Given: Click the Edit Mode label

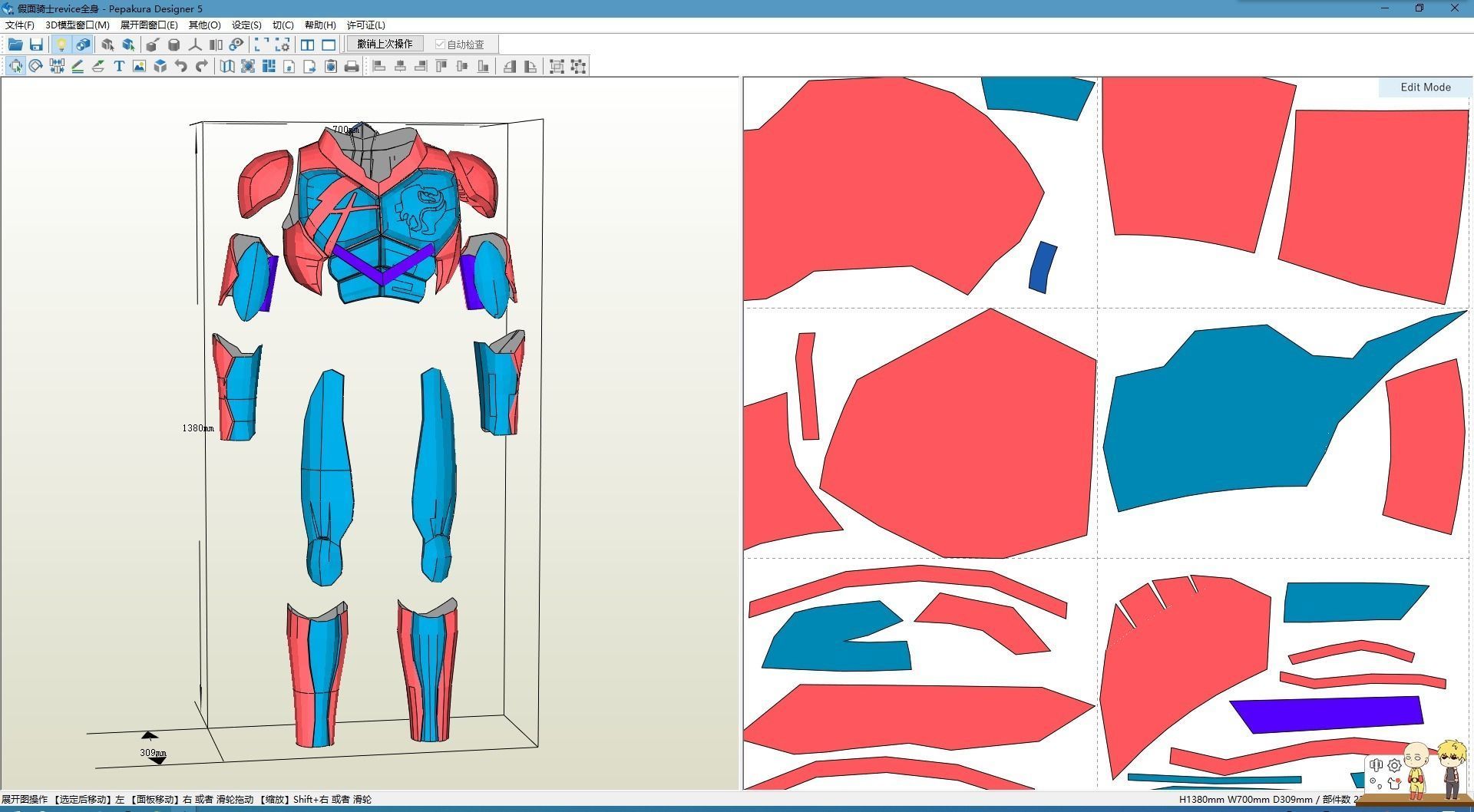Looking at the screenshot, I should coord(1426,87).
